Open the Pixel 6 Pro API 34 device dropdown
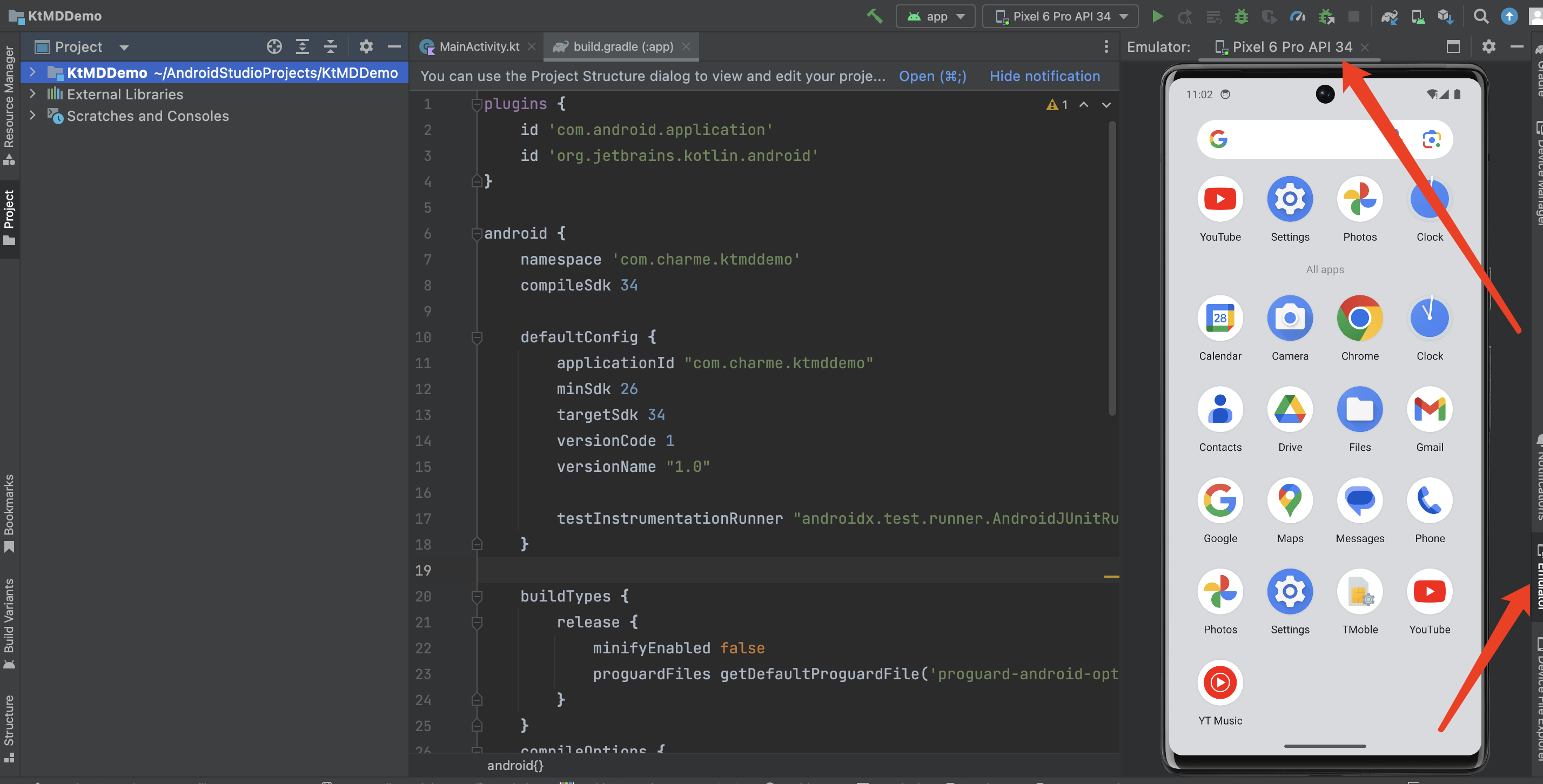The image size is (1543, 784). (1060, 16)
